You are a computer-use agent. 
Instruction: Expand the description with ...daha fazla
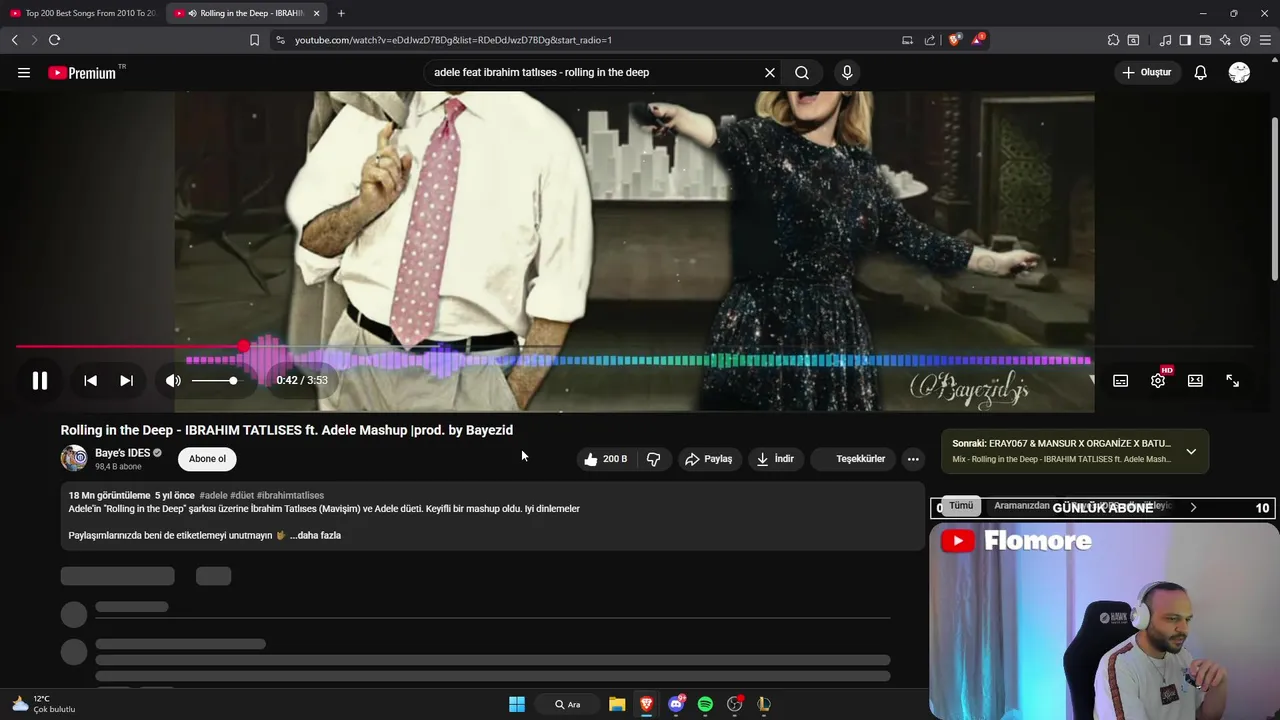point(315,535)
